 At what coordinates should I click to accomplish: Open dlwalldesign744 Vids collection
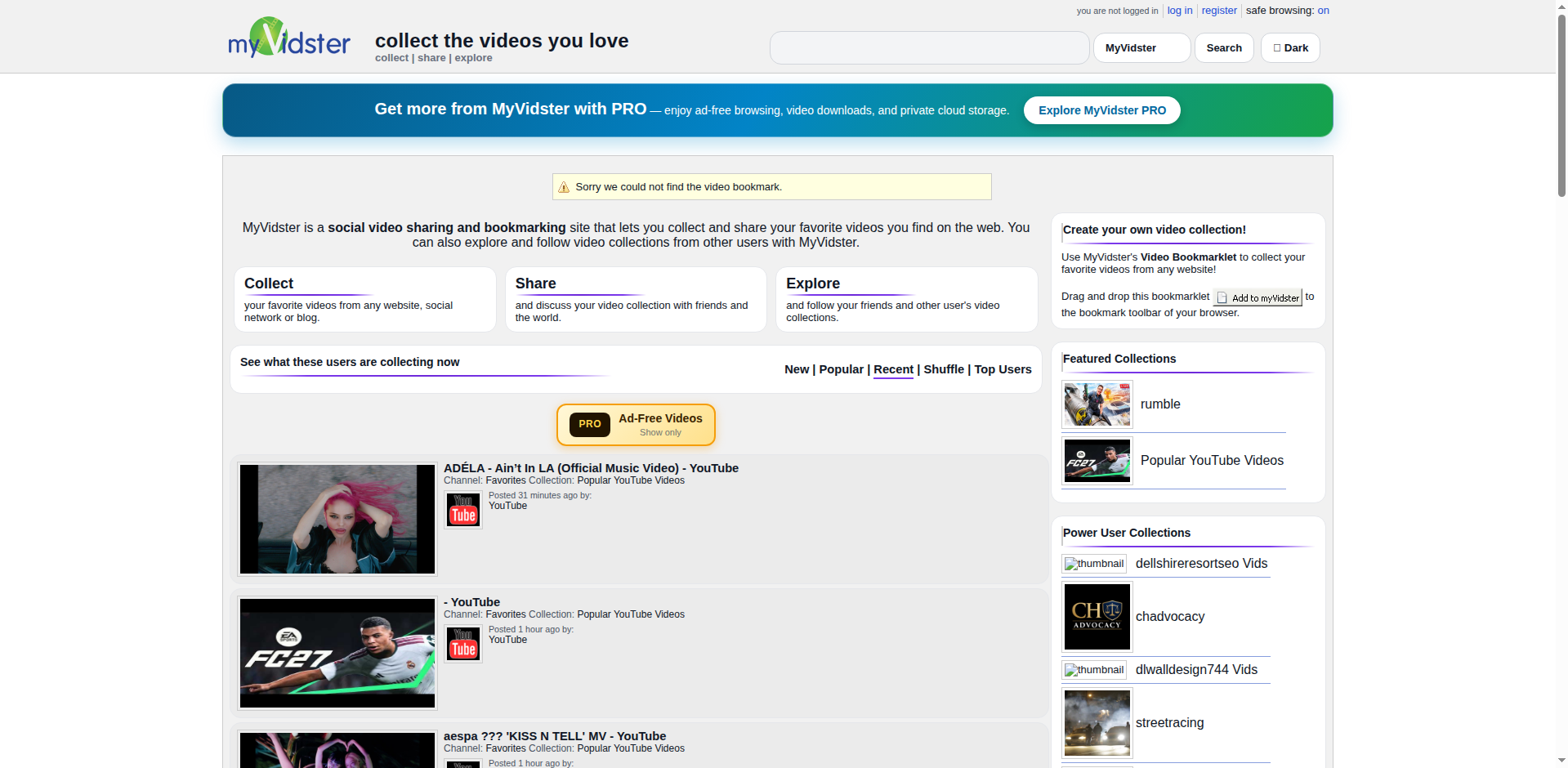(x=1196, y=670)
